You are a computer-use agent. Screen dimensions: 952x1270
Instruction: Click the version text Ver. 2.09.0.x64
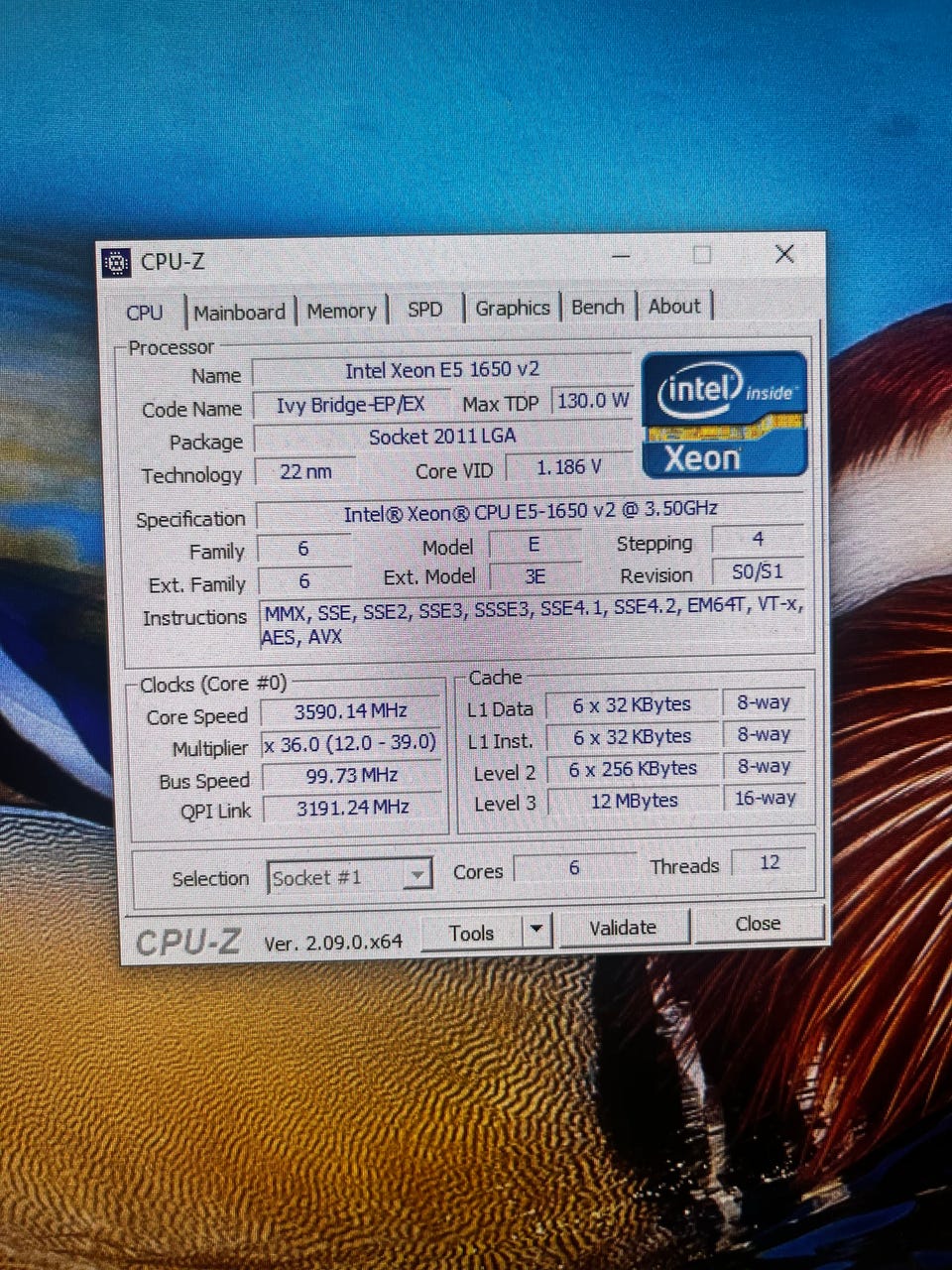coord(333,943)
